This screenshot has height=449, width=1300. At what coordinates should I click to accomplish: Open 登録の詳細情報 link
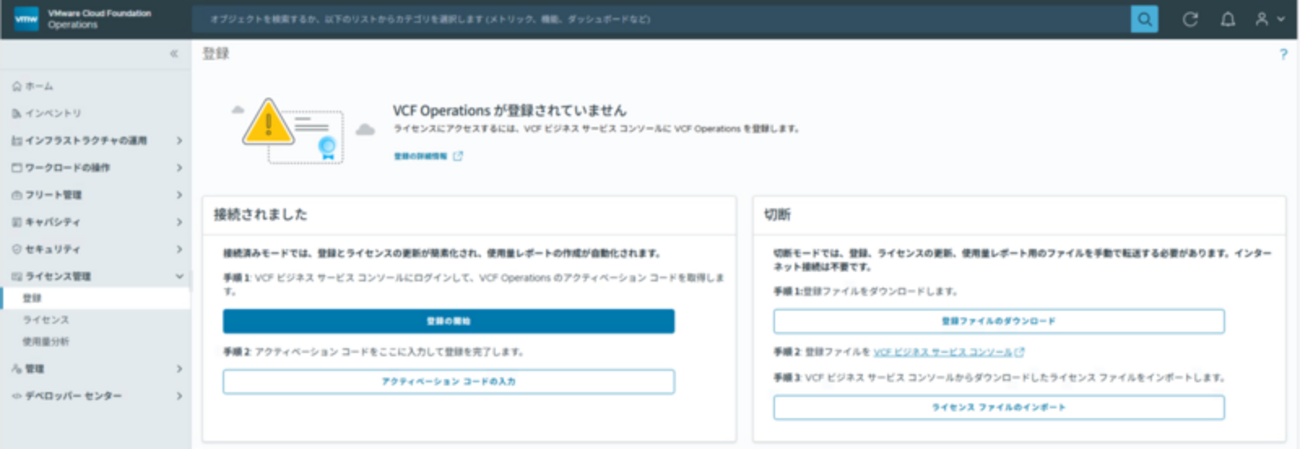422,156
